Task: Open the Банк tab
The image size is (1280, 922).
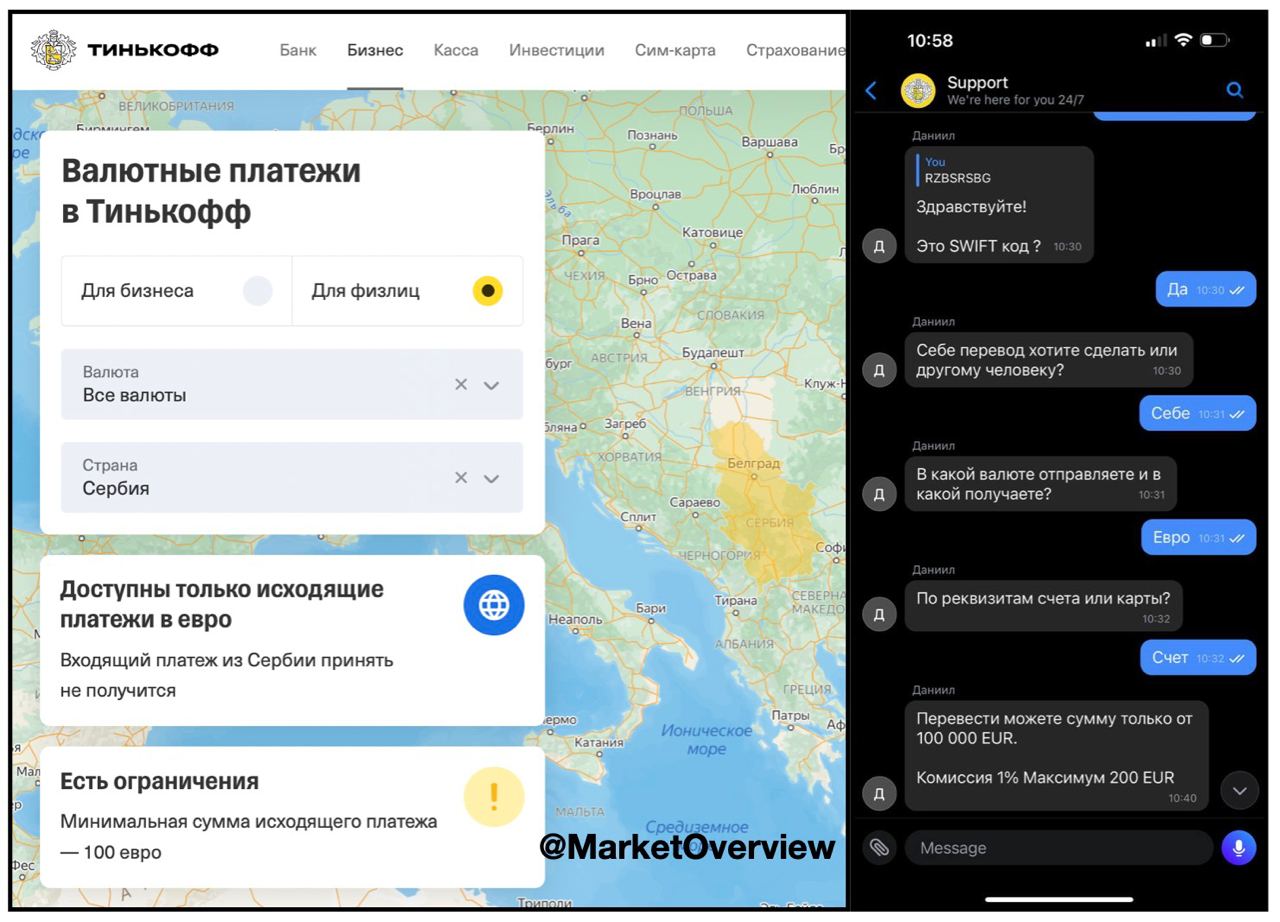Action: 298,50
